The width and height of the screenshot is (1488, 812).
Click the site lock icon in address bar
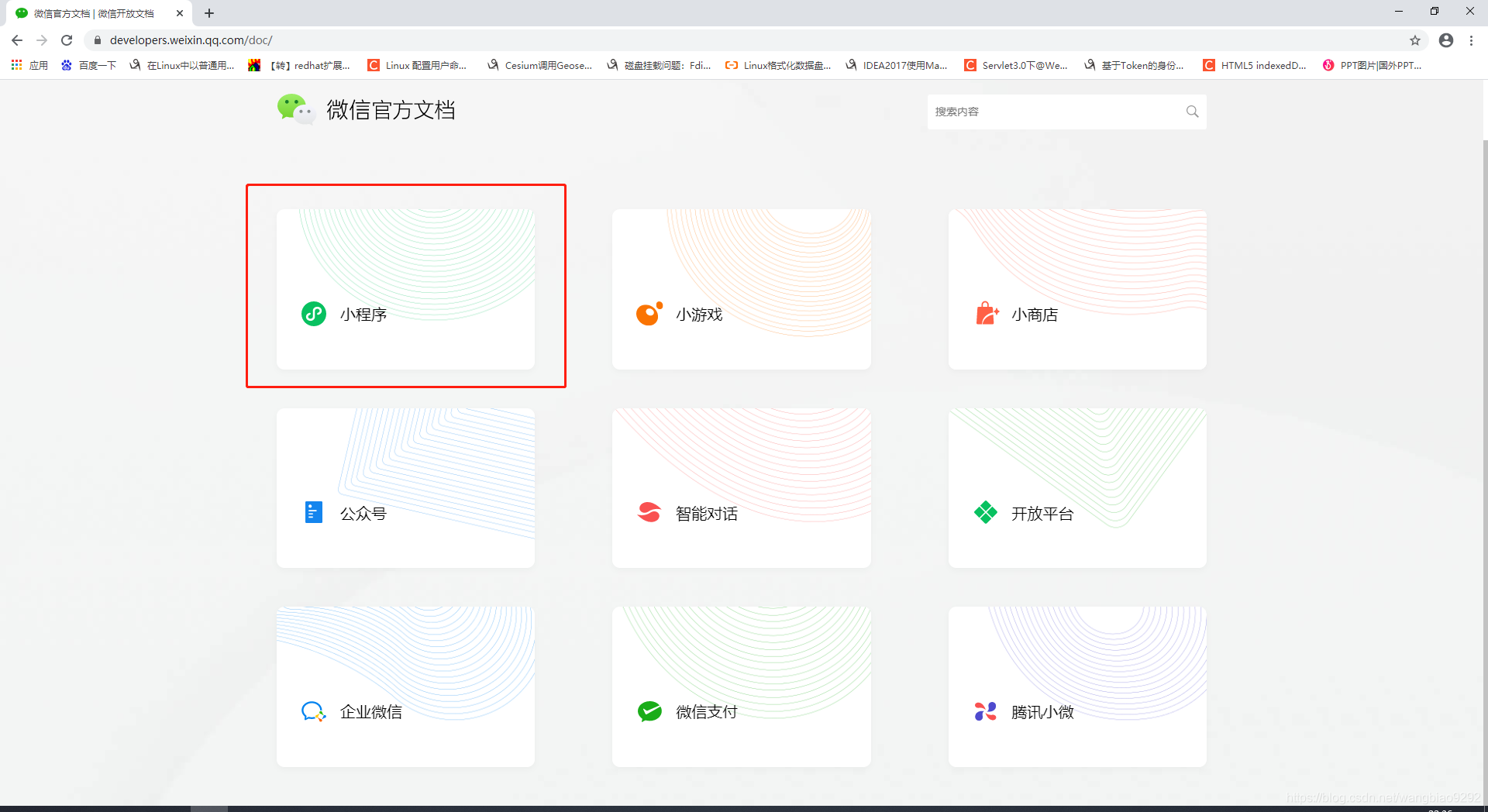(x=98, y=40)
